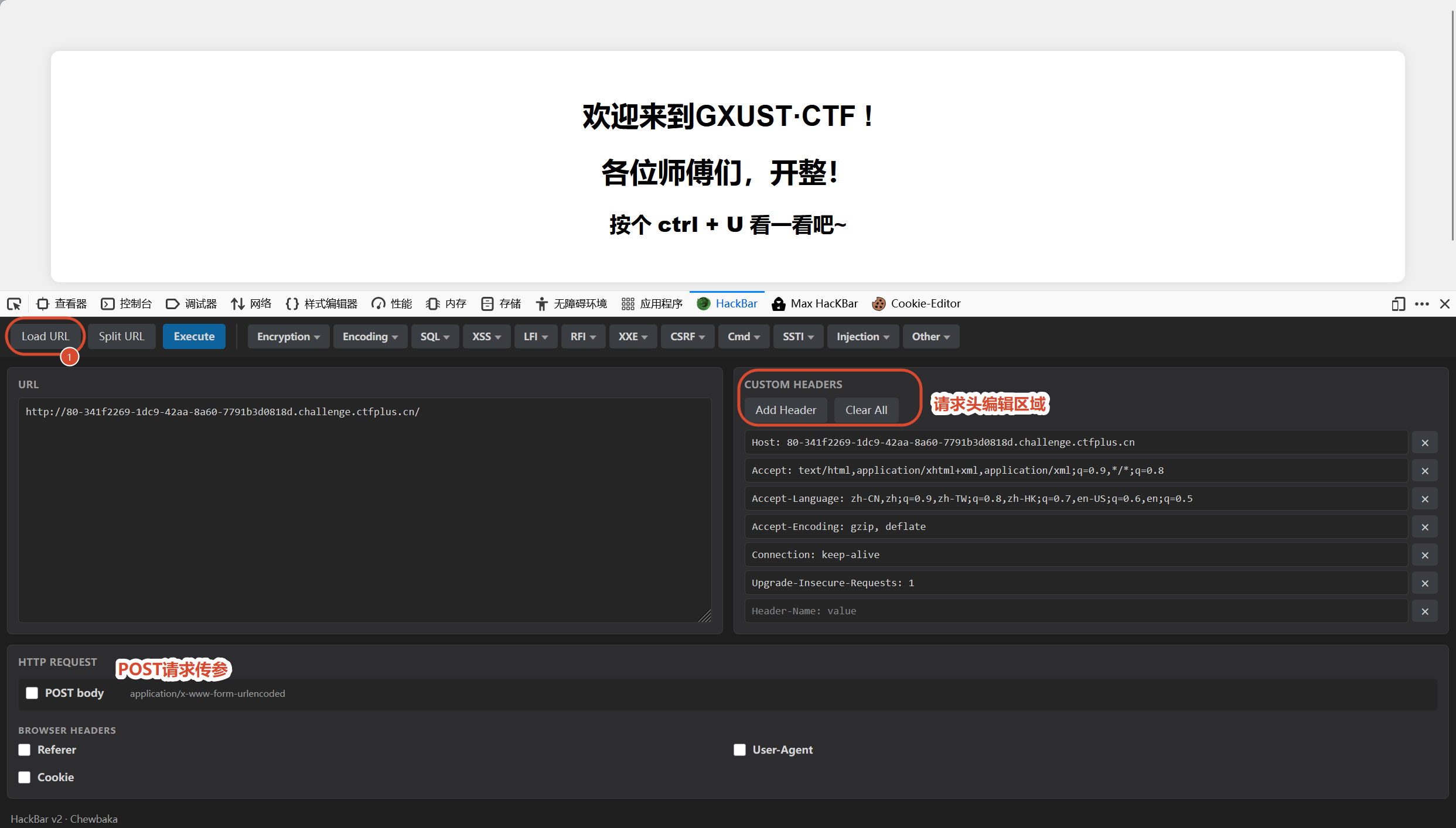Open the SQL dropdown menu
The image size is (1456, 828).
[x=435, y=337]
